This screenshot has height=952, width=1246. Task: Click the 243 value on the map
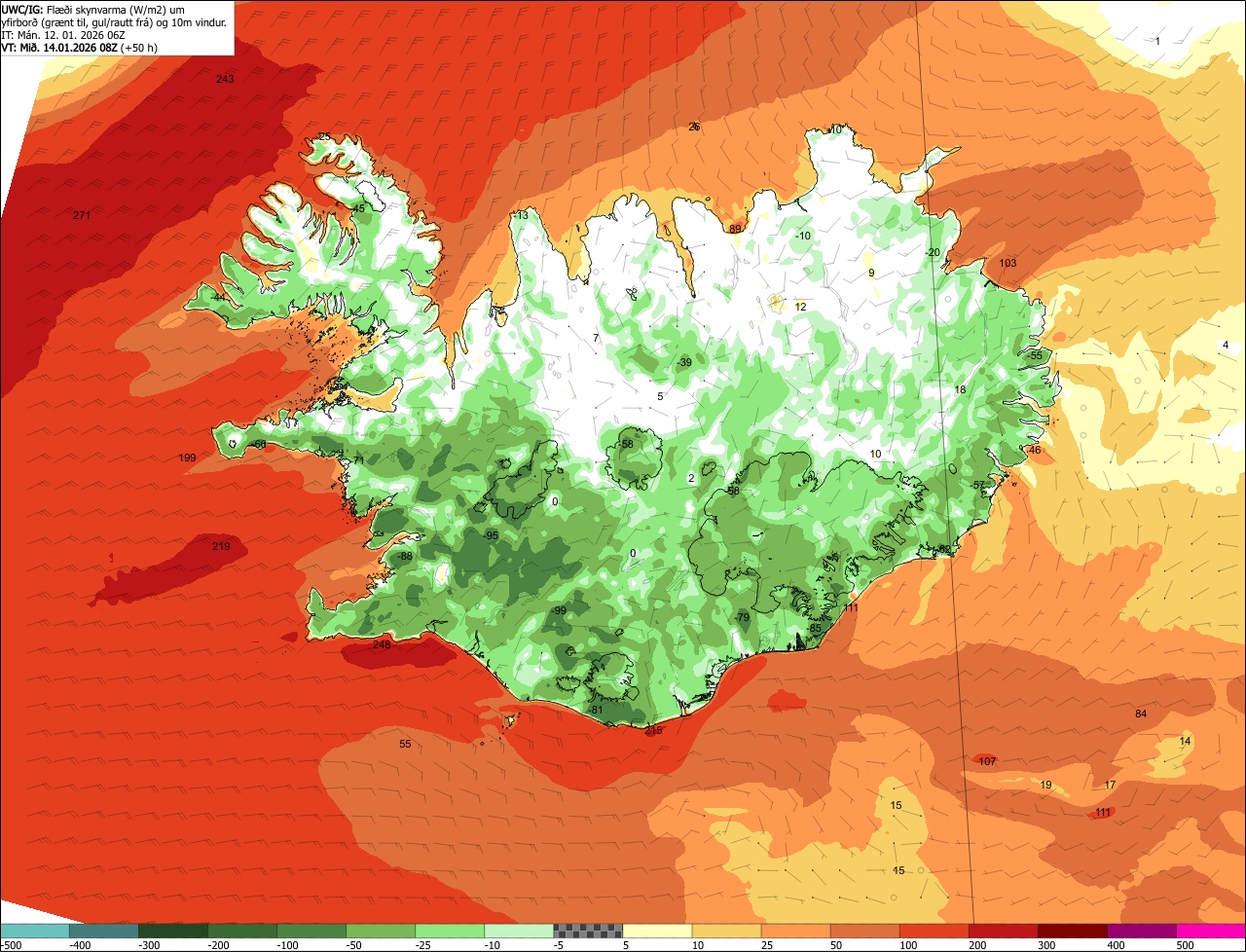(225, 79)
